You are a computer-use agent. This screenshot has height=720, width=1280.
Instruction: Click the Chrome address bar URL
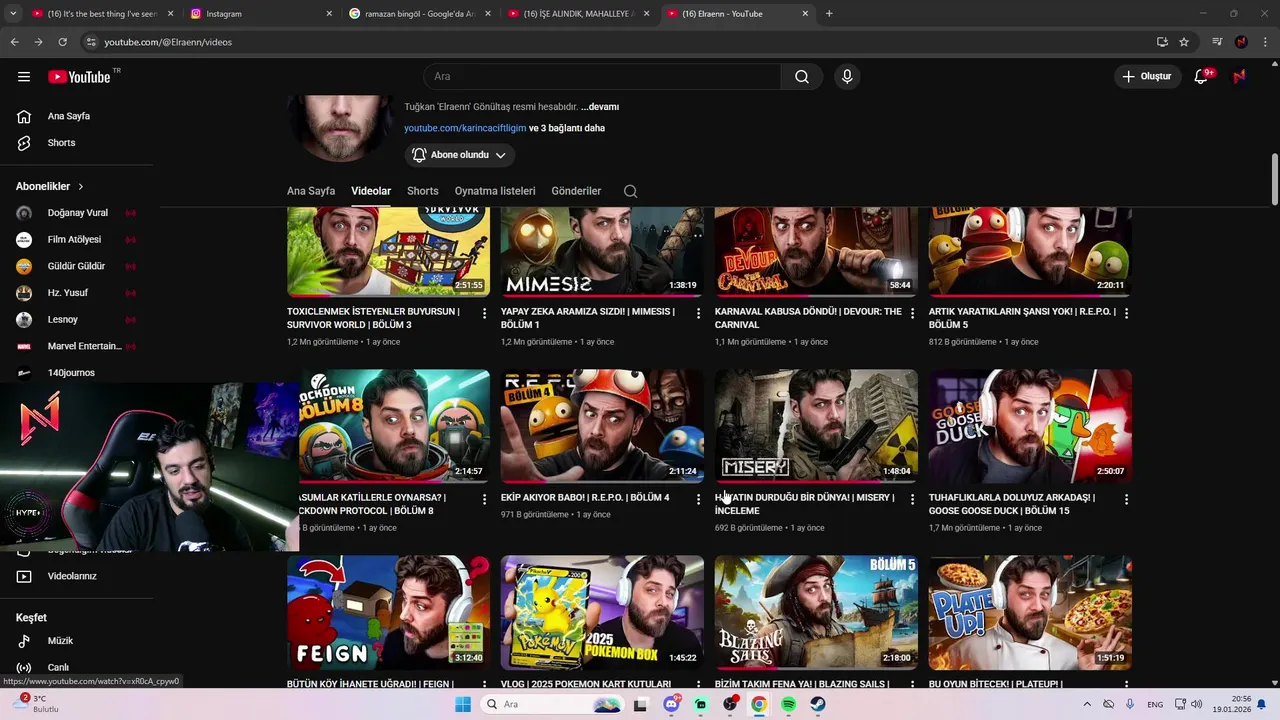point(168,42)
